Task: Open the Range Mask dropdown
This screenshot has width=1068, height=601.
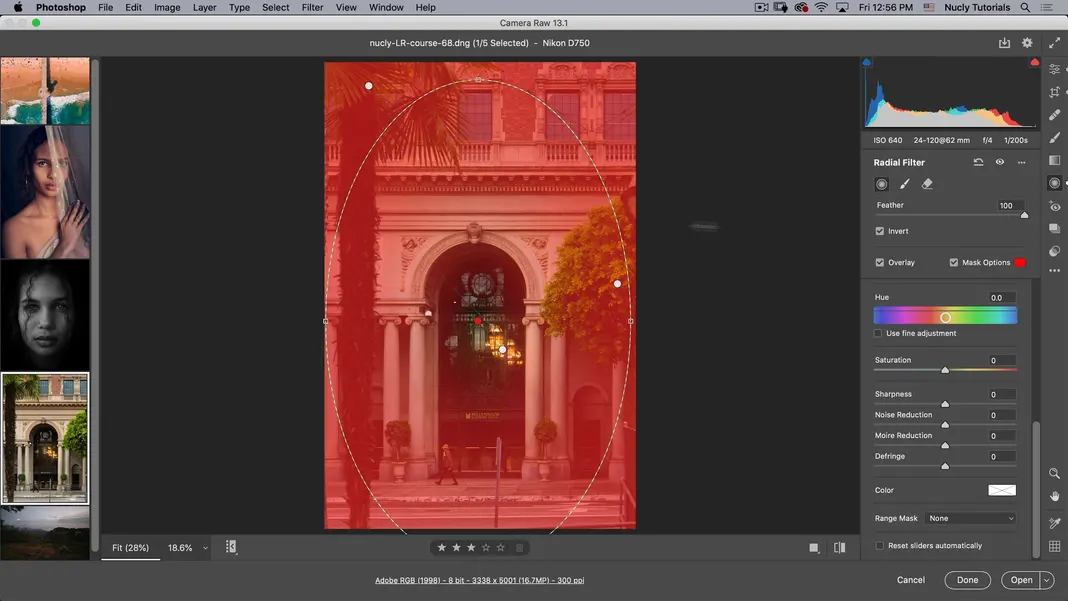Action: click(971, 519)
